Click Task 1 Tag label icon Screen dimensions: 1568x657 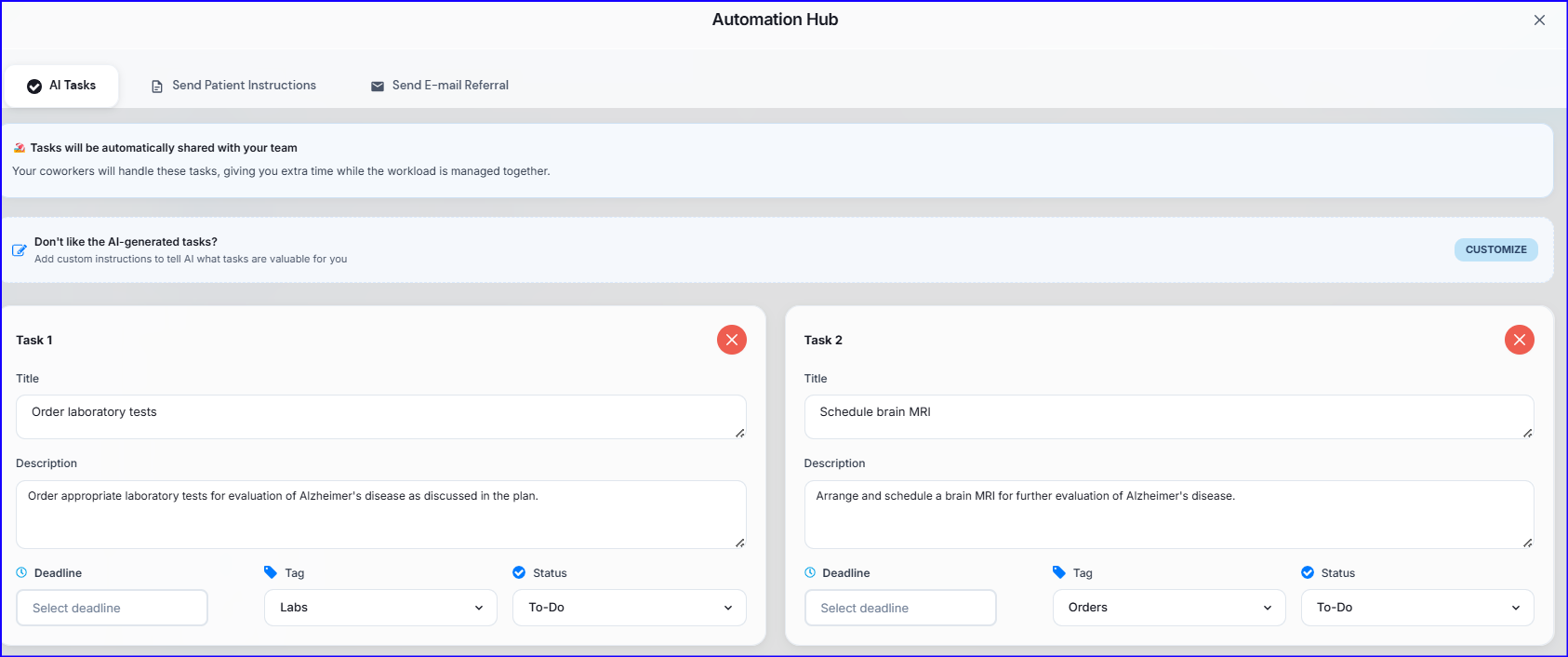(x=271, y=572)
